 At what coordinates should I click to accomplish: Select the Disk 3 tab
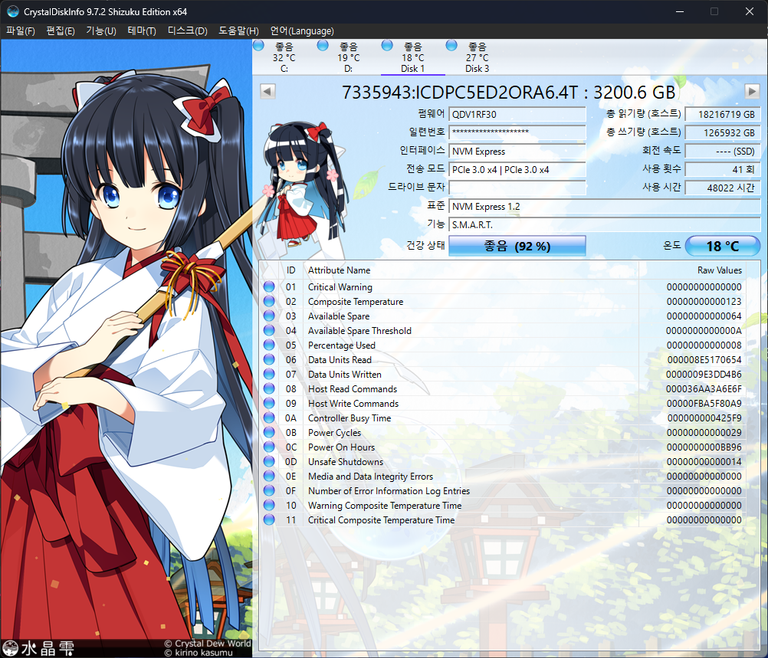point(477,57)
